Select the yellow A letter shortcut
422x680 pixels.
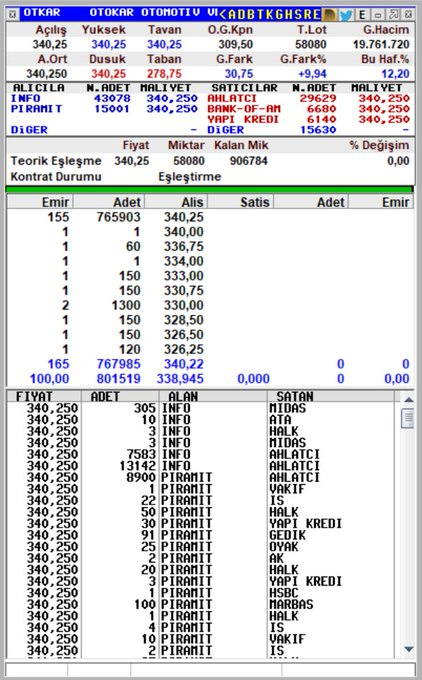pyautogui.click(x=231, y=15)
